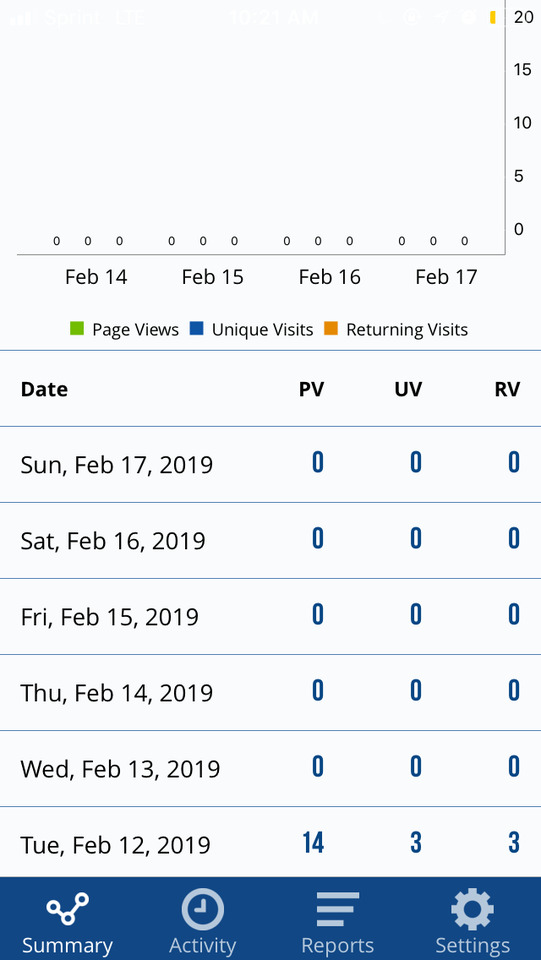Tap the Activity clock icon
The width and height of the screenshot is (541, 960).
click(203, 909)
